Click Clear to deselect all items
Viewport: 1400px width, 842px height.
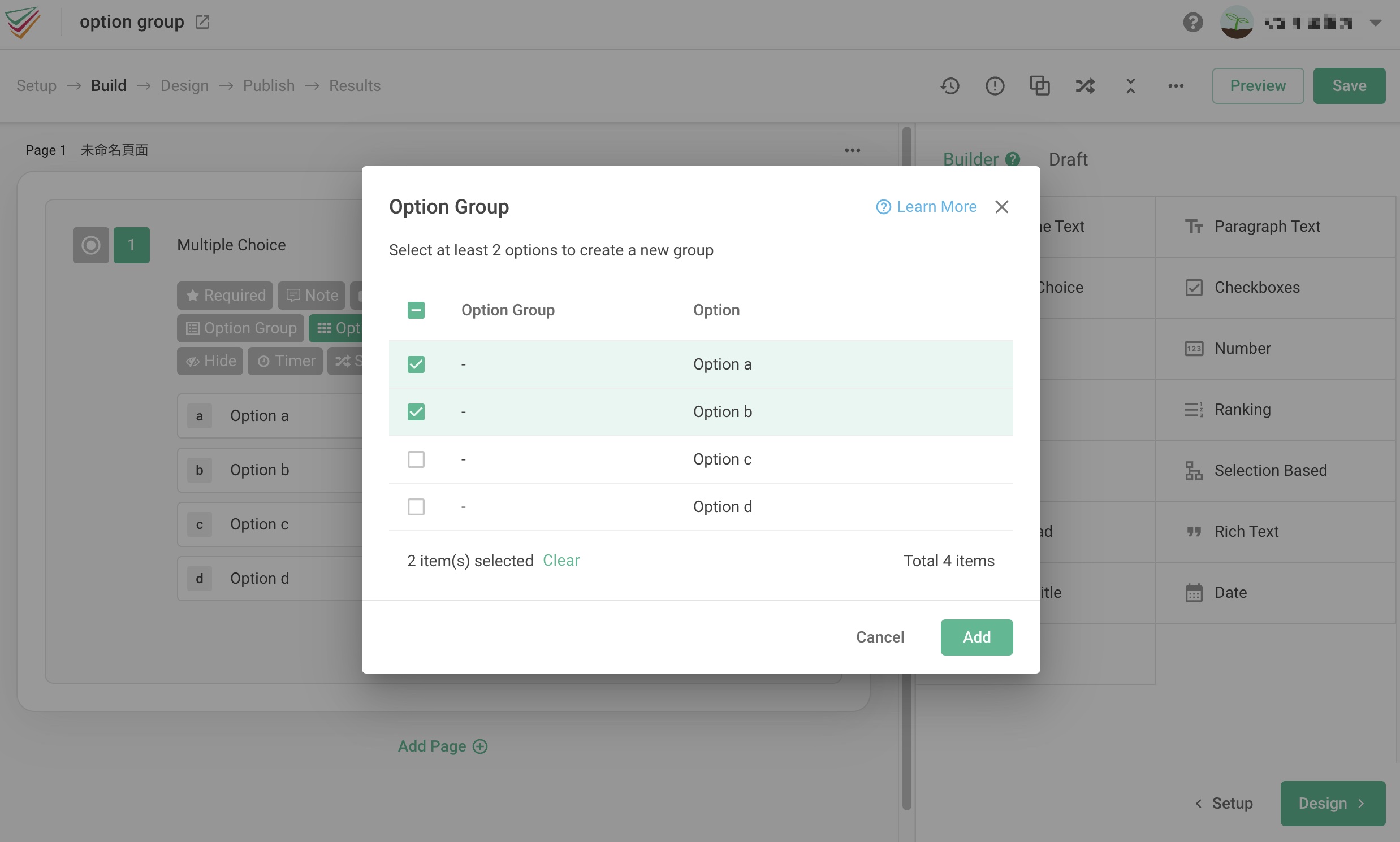point(561,560)
